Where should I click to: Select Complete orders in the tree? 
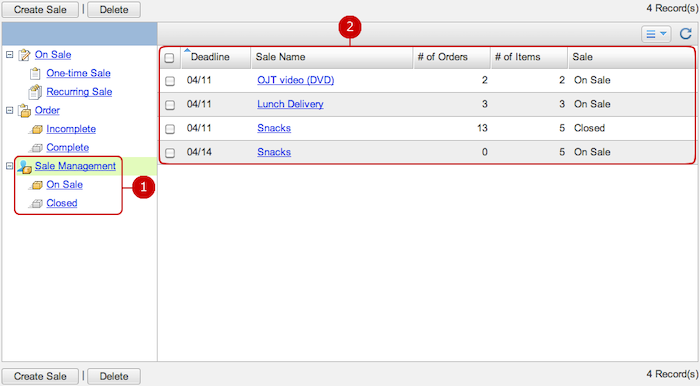(x=67, y=147)
